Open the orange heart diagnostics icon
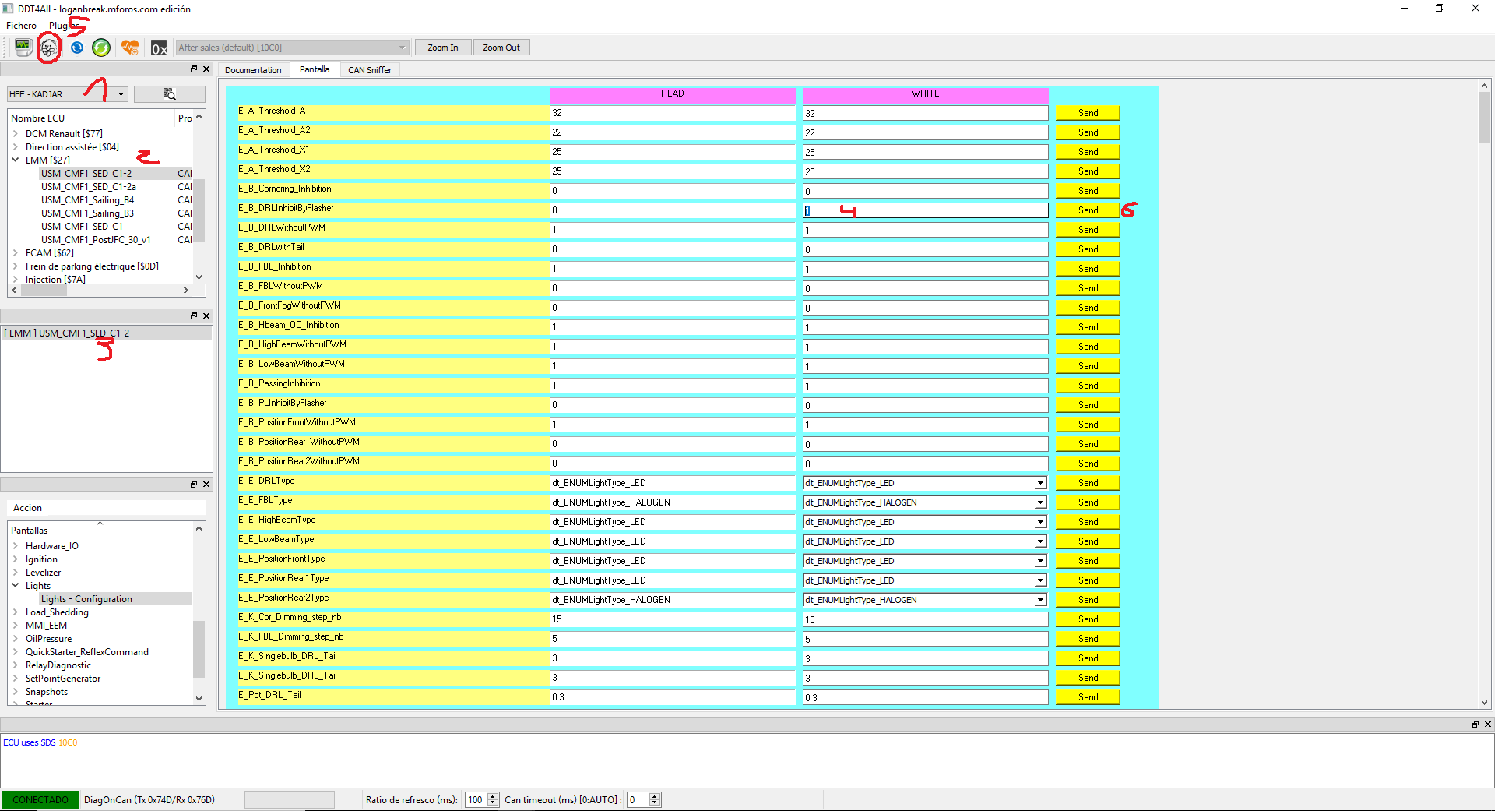Screen dimensions: 1512x811 click(x=130, y=48)
